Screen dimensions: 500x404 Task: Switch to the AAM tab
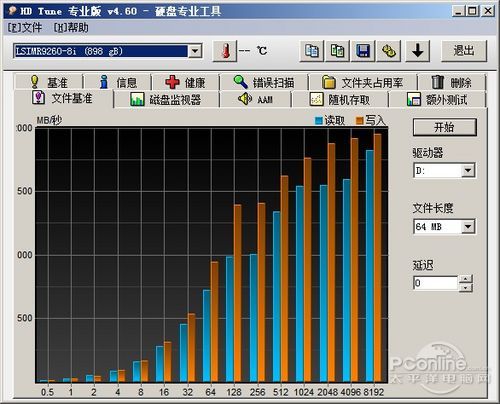coord(255,100)
